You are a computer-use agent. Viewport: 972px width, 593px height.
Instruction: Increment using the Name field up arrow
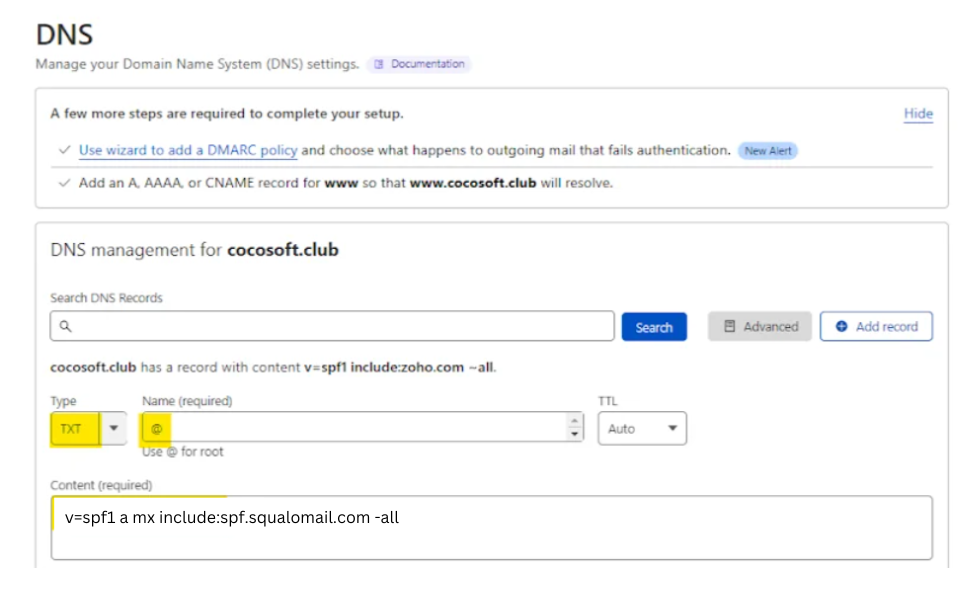click(574, 422)
